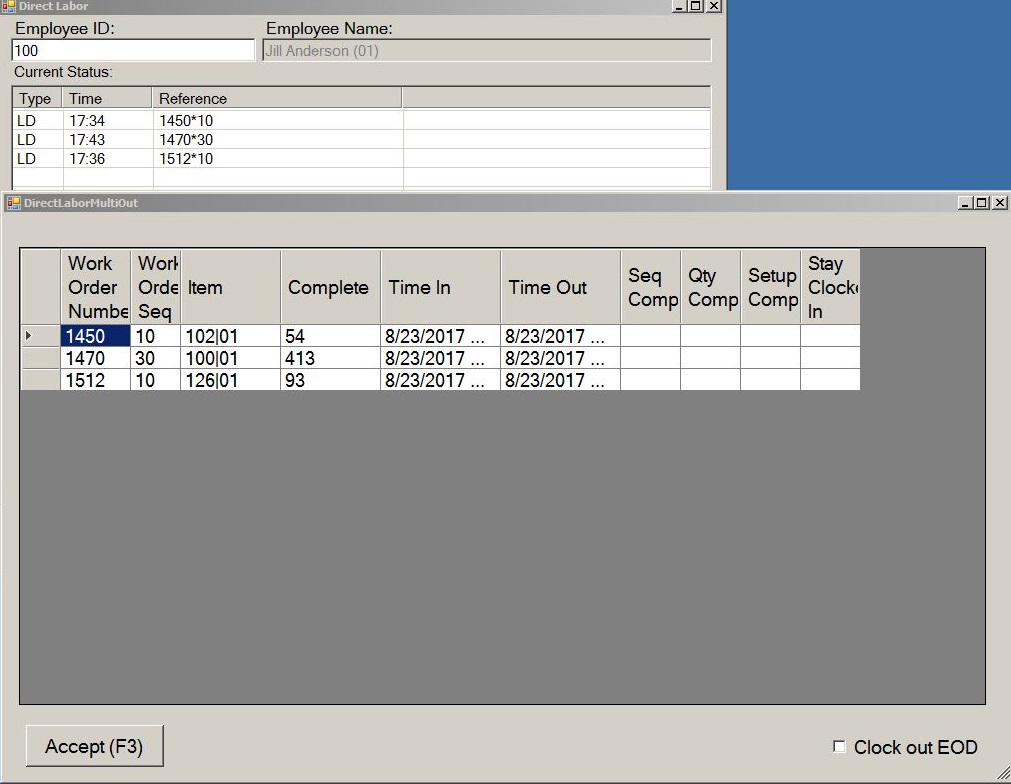Click the Time In column header
The width and height of the screenshot is (1011, 784).
click(x=440, y=288)
